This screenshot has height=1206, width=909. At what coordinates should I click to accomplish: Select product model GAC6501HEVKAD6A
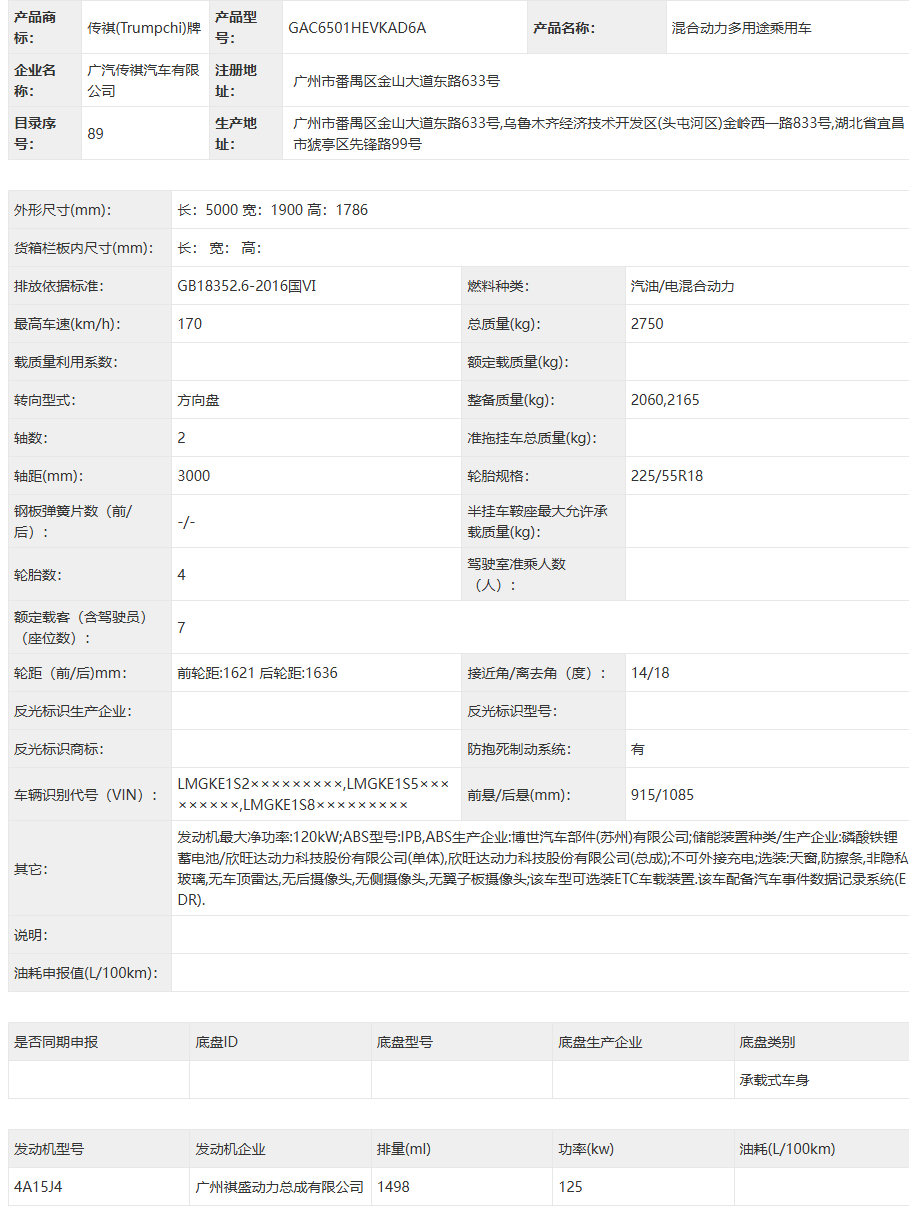(357, 28)
